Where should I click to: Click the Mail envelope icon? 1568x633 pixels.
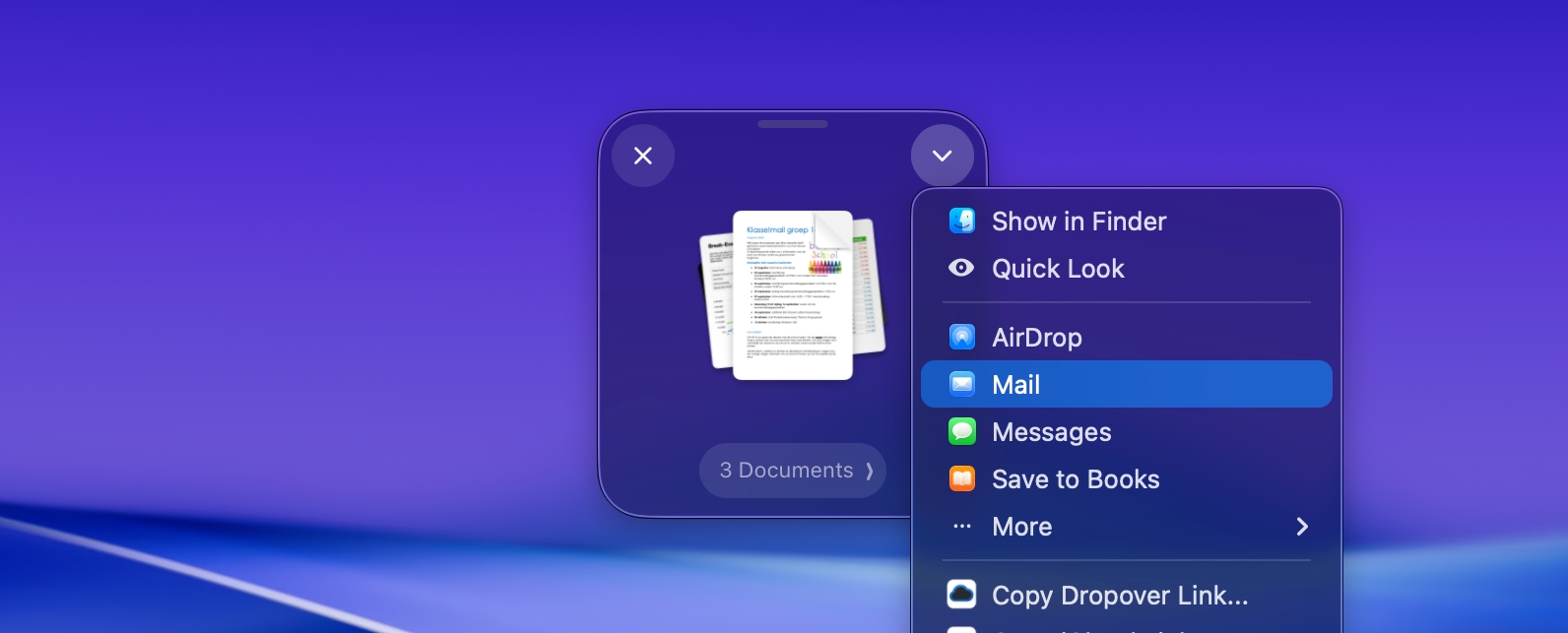tap(962, 384)
